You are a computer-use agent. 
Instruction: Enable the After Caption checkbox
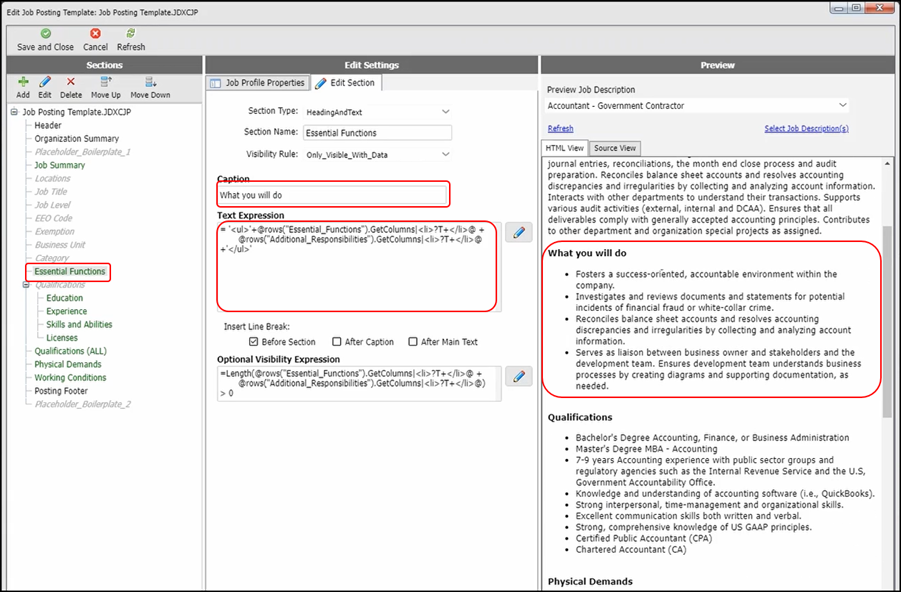pos(337,342)
